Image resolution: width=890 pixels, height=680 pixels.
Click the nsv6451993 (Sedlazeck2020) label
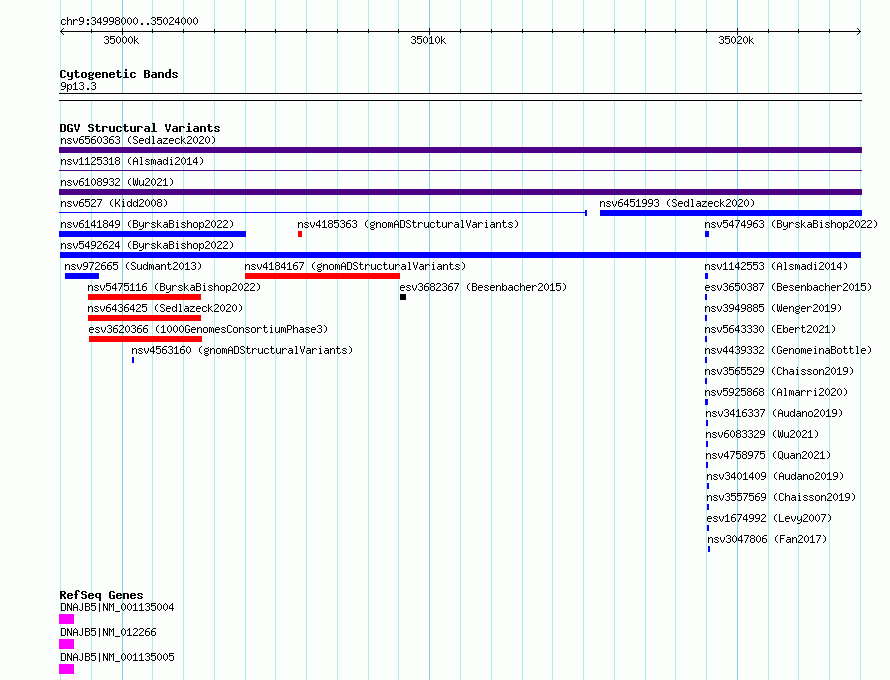tap(677, 203)
